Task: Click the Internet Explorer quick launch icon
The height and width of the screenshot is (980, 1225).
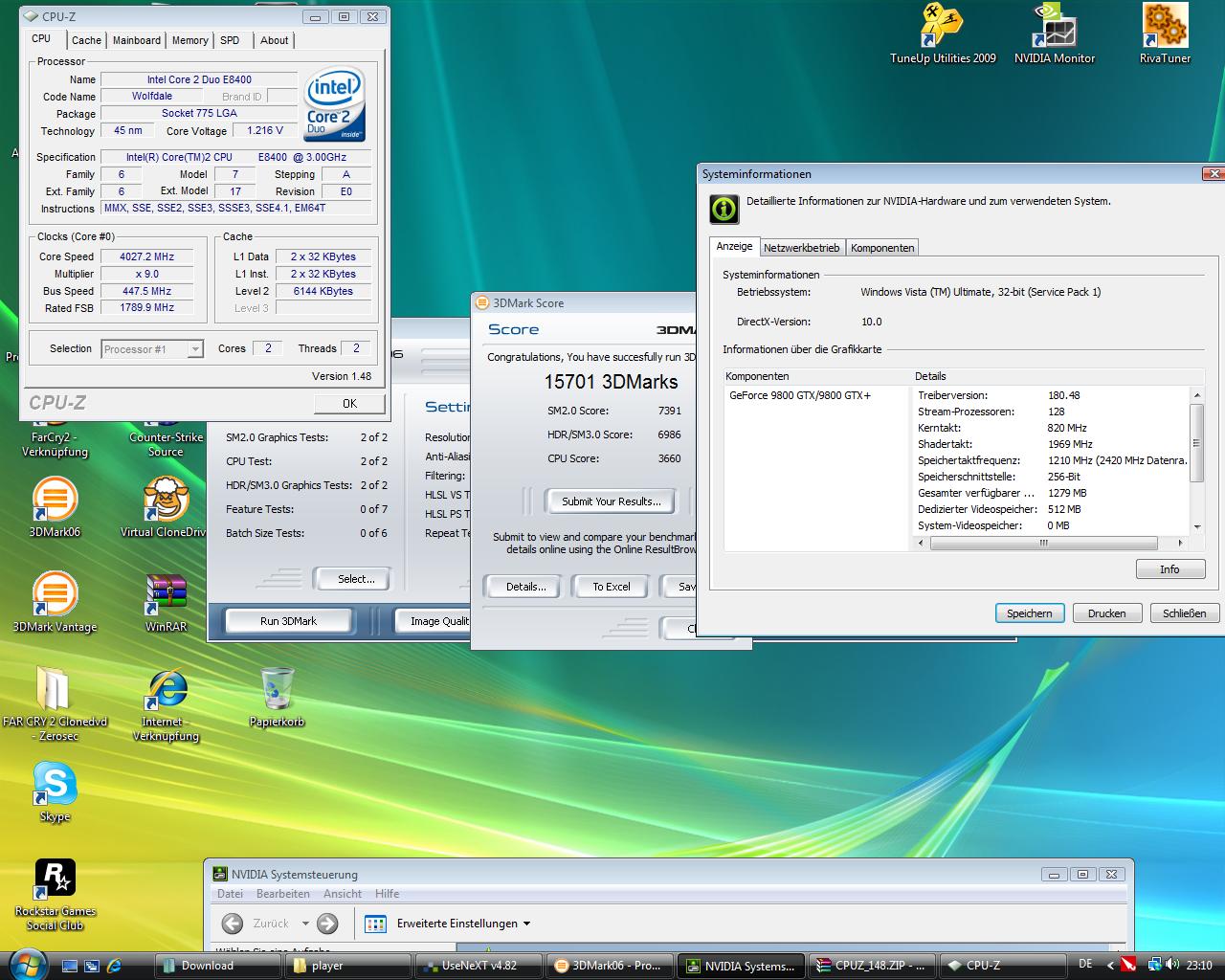Action: click(x=114, y=966)
